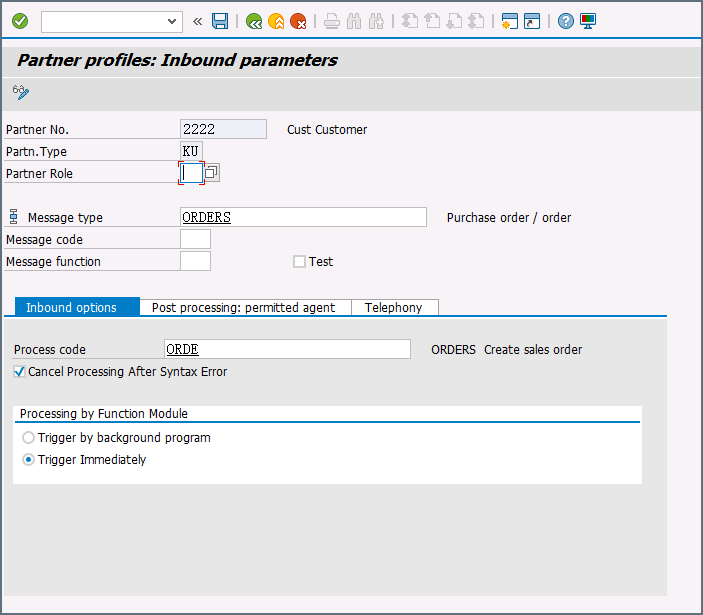This screenshot has height=615, width=703.
Task: Click the Find binoculars icon
Action: click(x=354, y=21)
